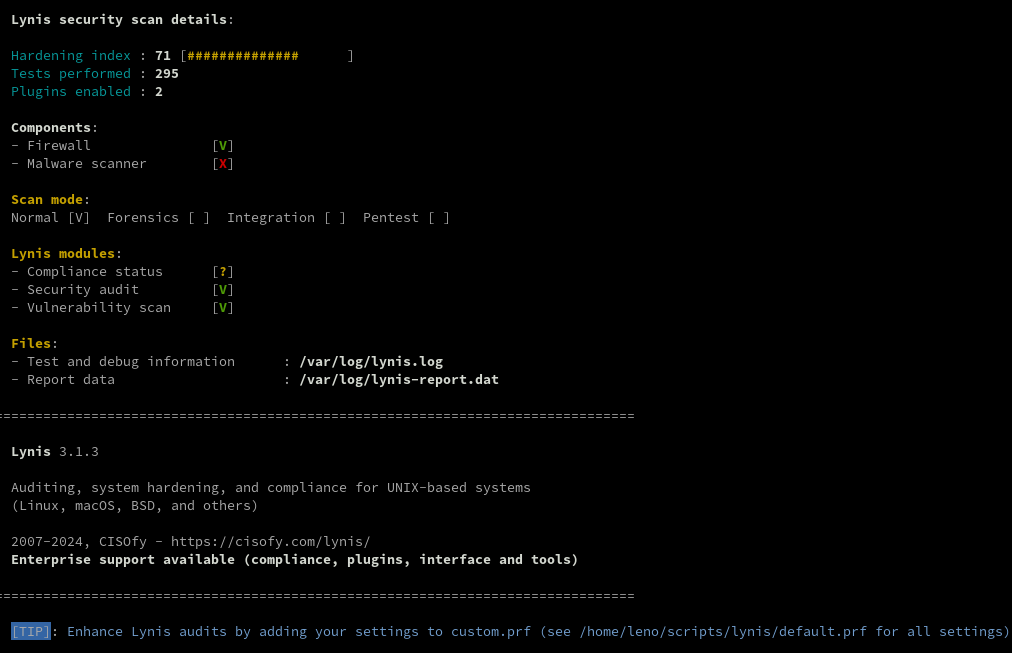Viewport: 1012px width, 653px height.
Task: Open the /var/log/lynis.log file path
Action: 371,362
